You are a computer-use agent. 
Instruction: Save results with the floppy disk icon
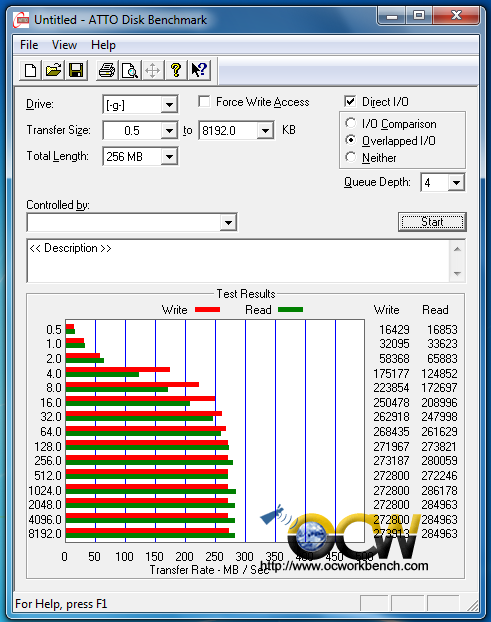[x=76, y=71]
